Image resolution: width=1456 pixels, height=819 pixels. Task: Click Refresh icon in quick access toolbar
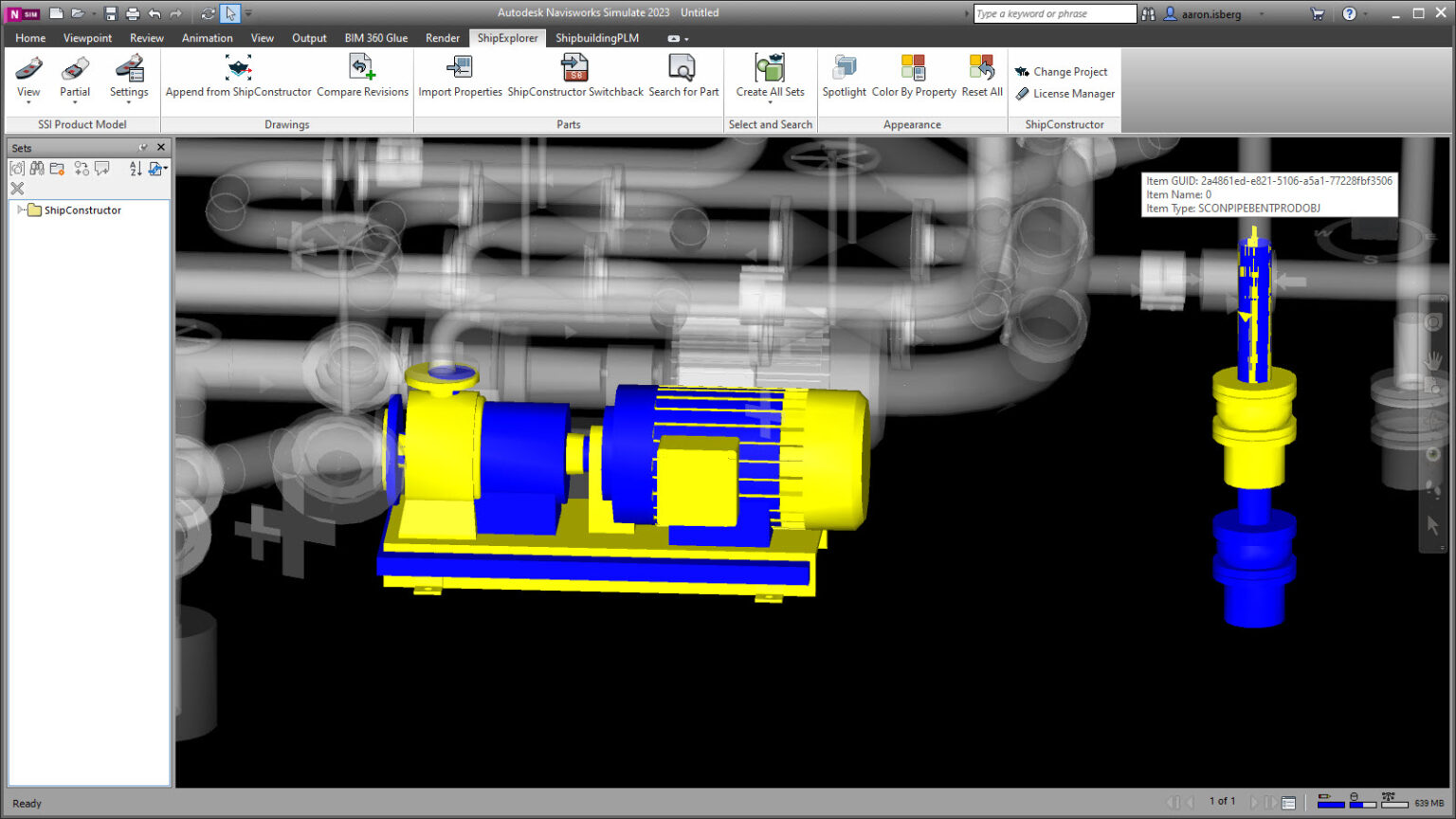point(208,13)
